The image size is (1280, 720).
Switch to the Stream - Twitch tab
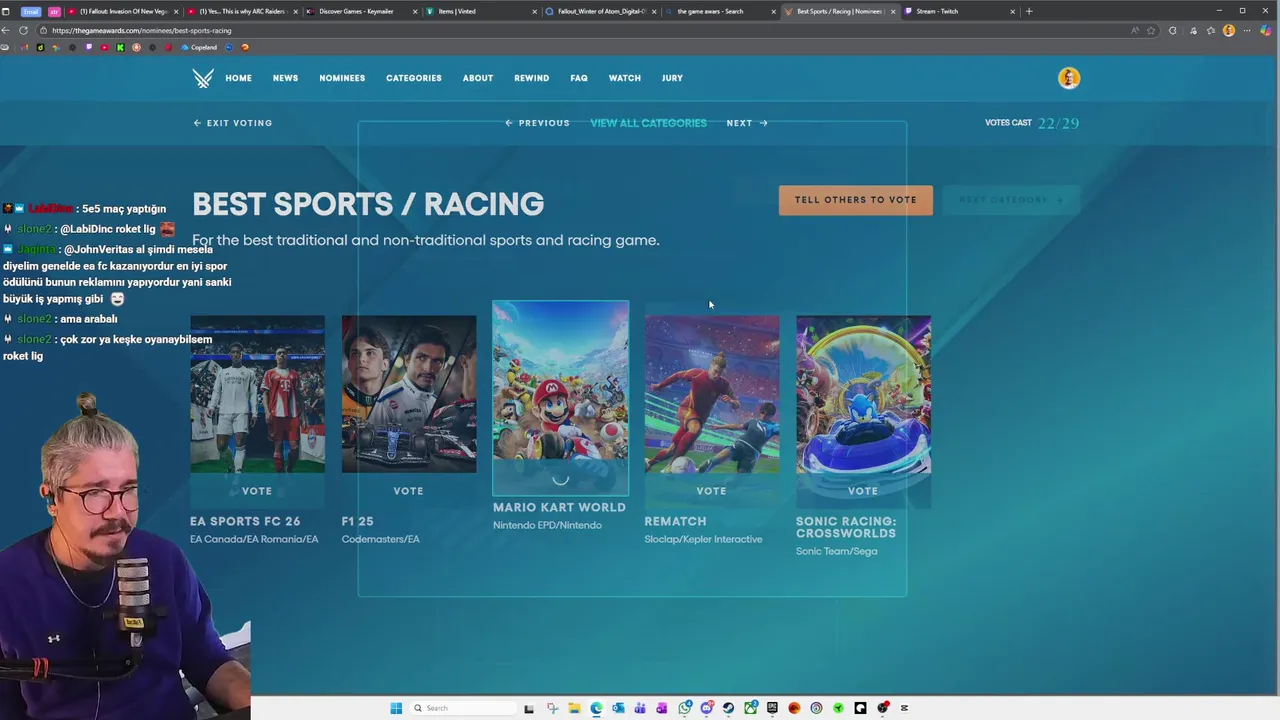tap(959, 11)
